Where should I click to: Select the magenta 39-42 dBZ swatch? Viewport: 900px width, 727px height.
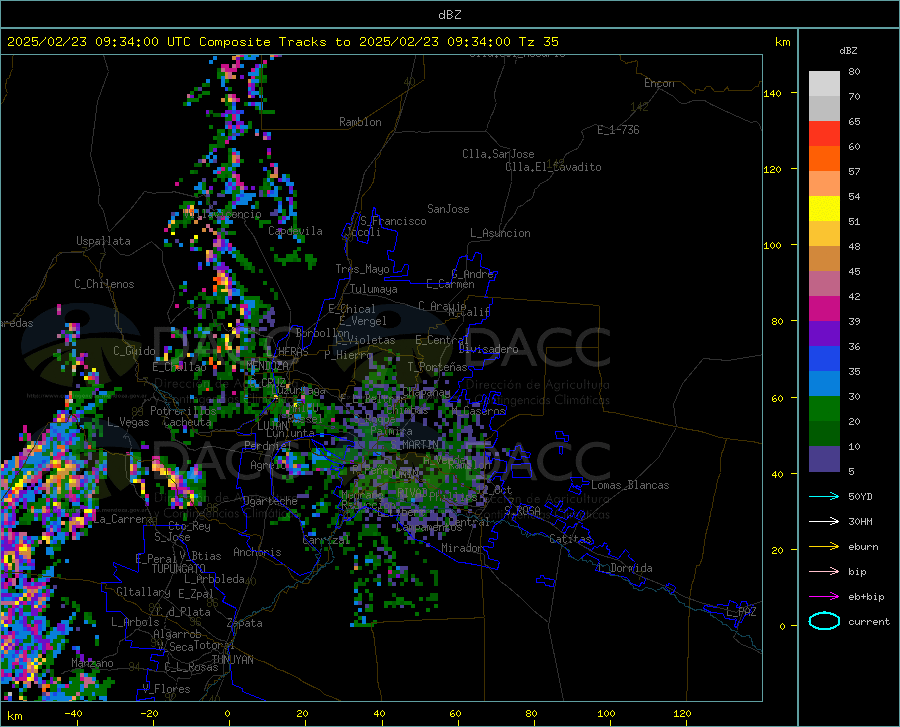click(824, 309)
